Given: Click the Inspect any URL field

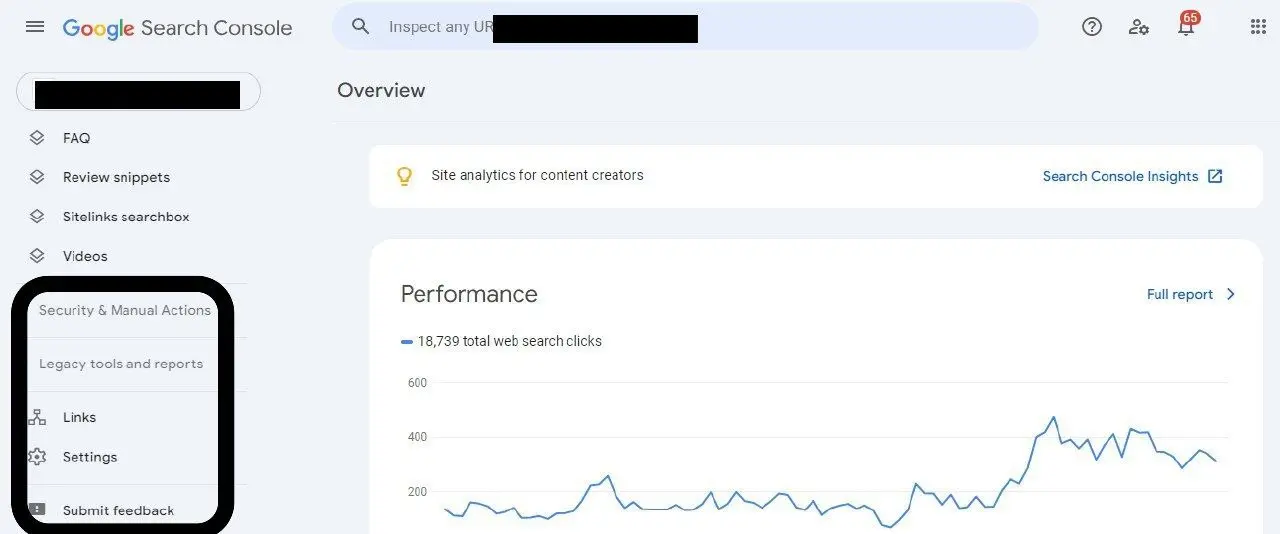Looking at the screenshot, I should pyautogui.click(x=685, y=27).
